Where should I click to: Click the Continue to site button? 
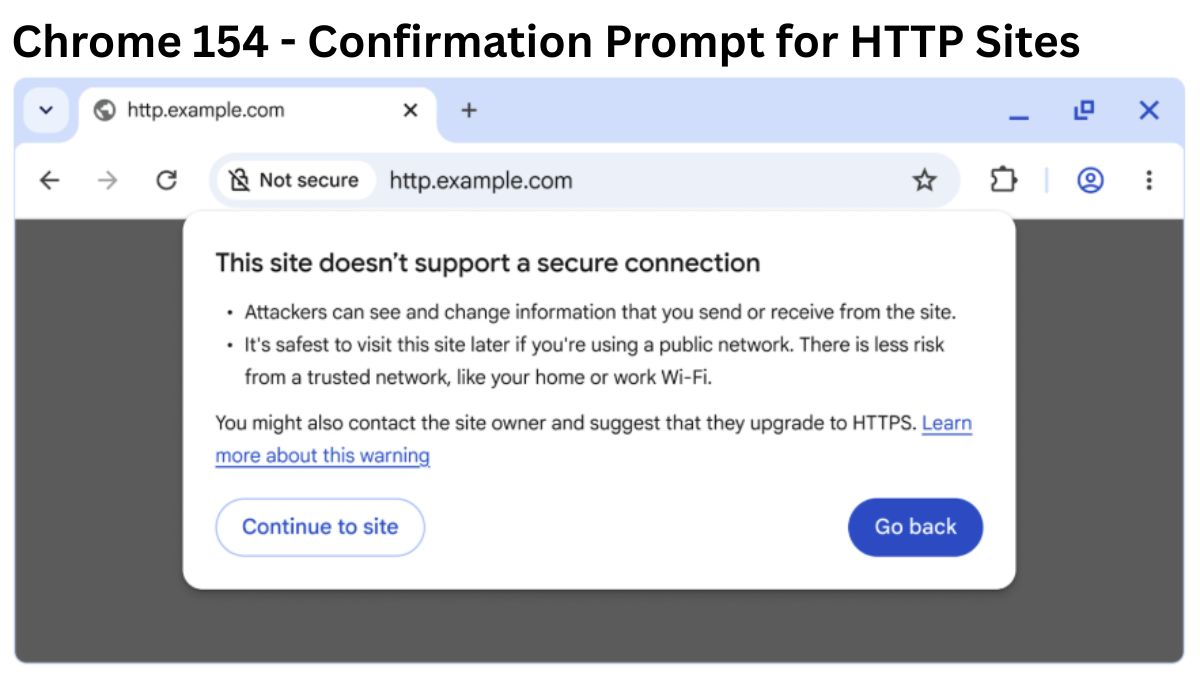click(x=320, y=527)
